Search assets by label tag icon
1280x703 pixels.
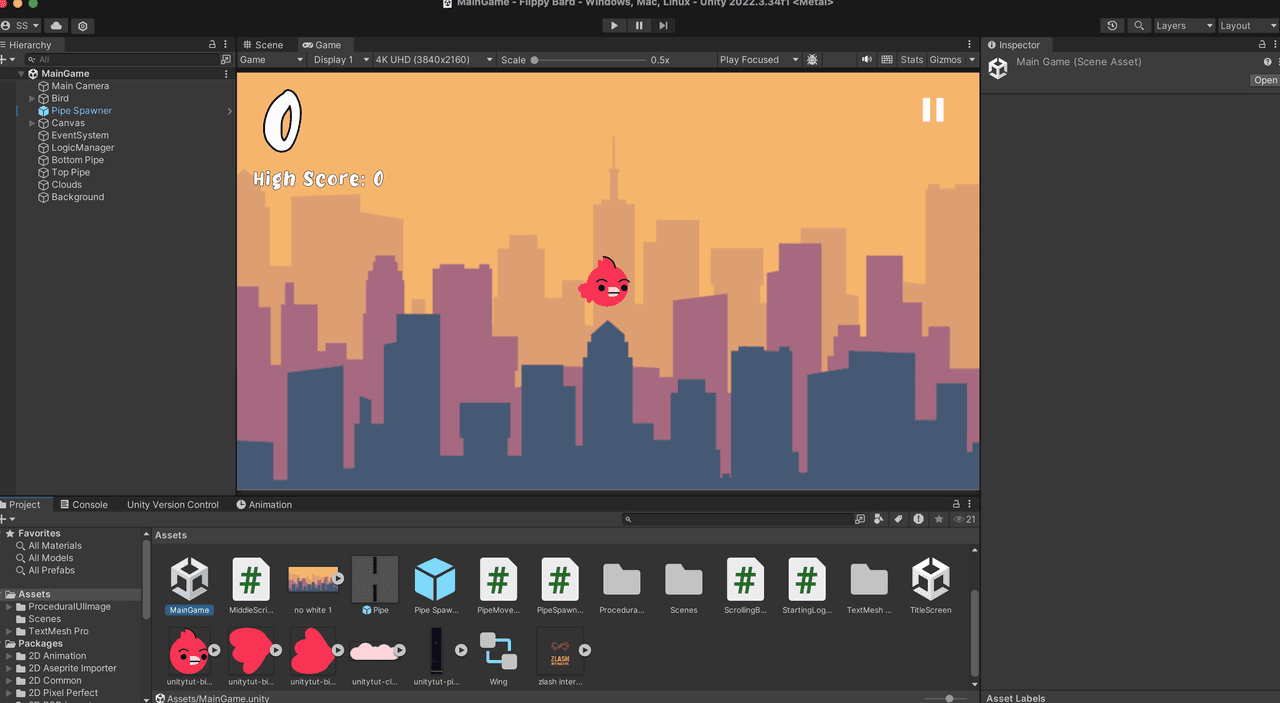(898, 519)
